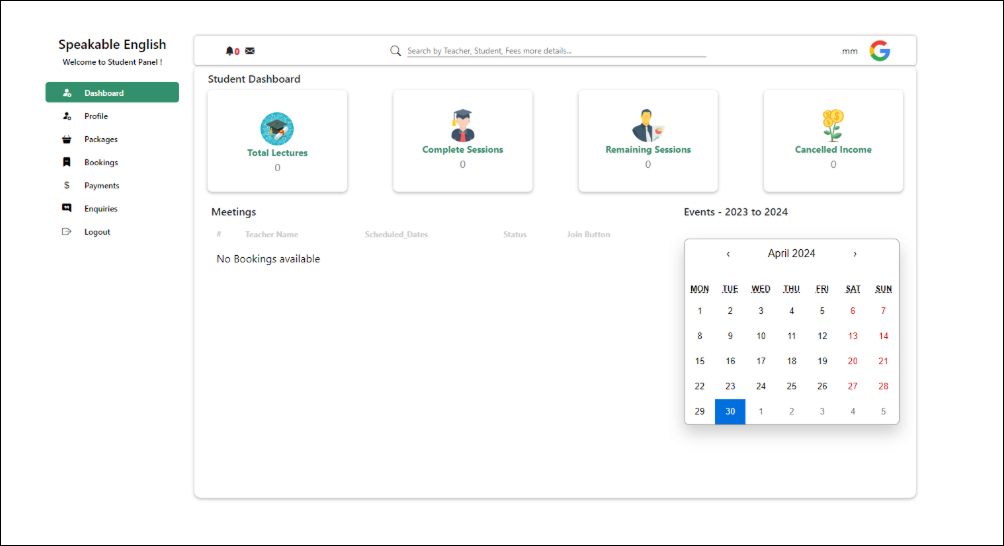
Task: Click the Student Dashboard heading
Action: [x=254, y=79]
